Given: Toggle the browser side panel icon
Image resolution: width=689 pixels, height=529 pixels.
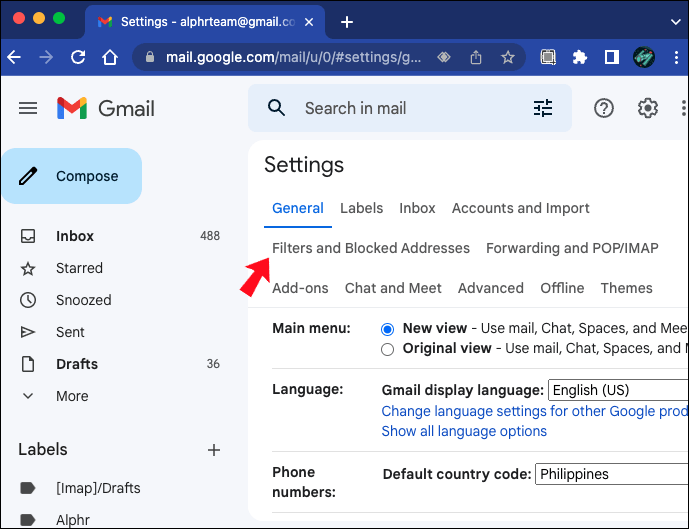Looking at the screenshot, I should coord(612,57).
